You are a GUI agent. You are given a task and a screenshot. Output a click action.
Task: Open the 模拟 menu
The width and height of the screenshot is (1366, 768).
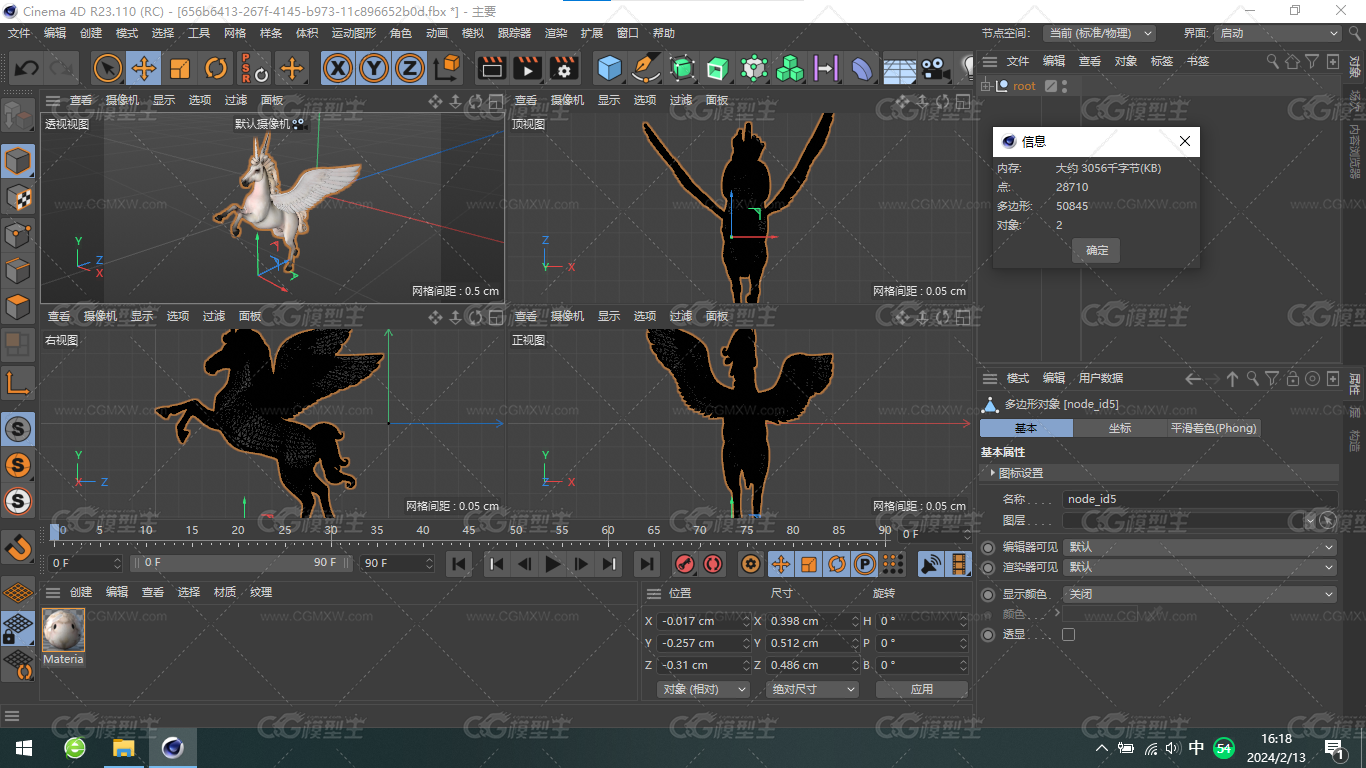473,33
